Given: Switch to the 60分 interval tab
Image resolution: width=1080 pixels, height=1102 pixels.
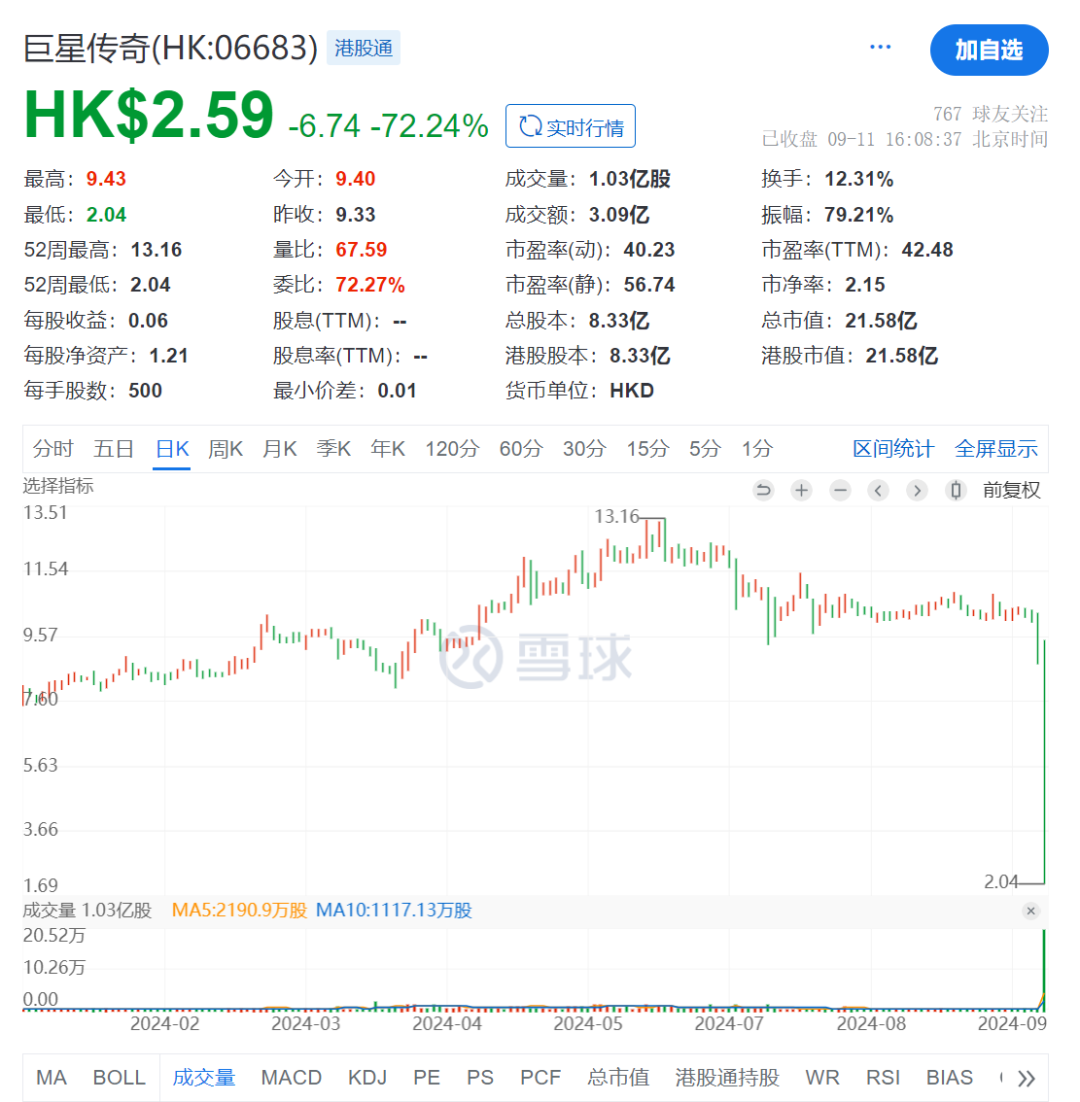Looking at the screenshot, I should [x=521, y=448].
